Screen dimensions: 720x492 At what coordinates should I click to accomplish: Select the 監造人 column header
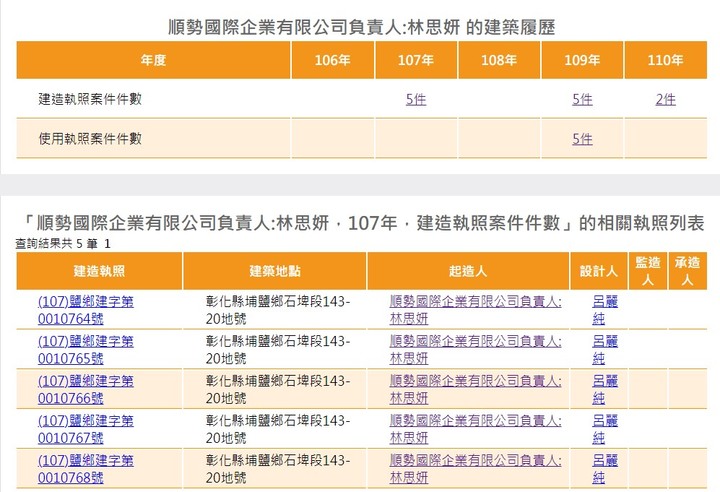tap(648, 271)
